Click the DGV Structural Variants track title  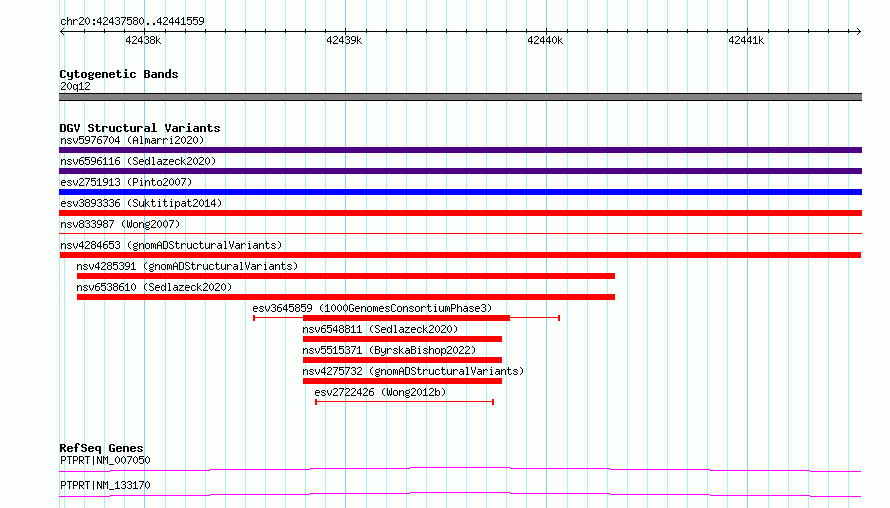click(140, 128)
